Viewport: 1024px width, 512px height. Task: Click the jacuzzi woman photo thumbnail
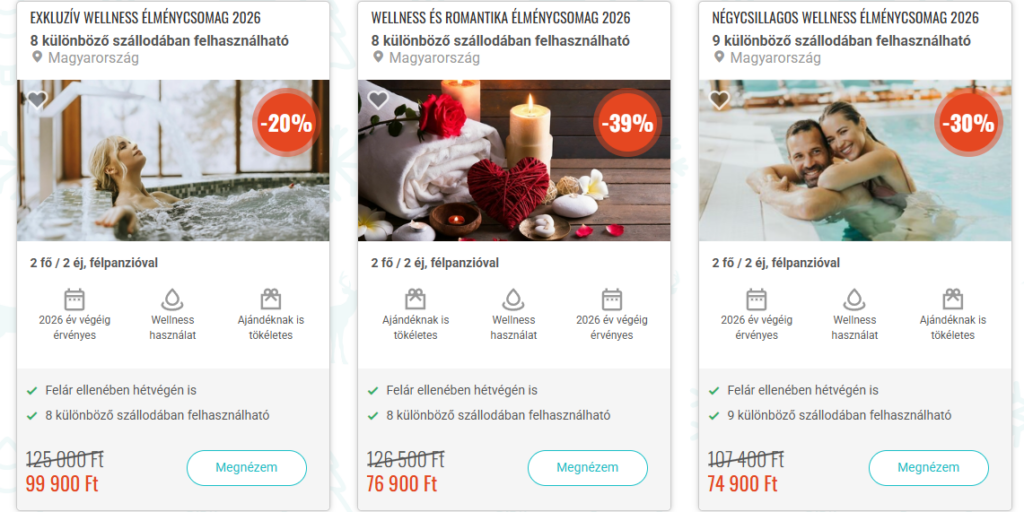coord(173,160)
